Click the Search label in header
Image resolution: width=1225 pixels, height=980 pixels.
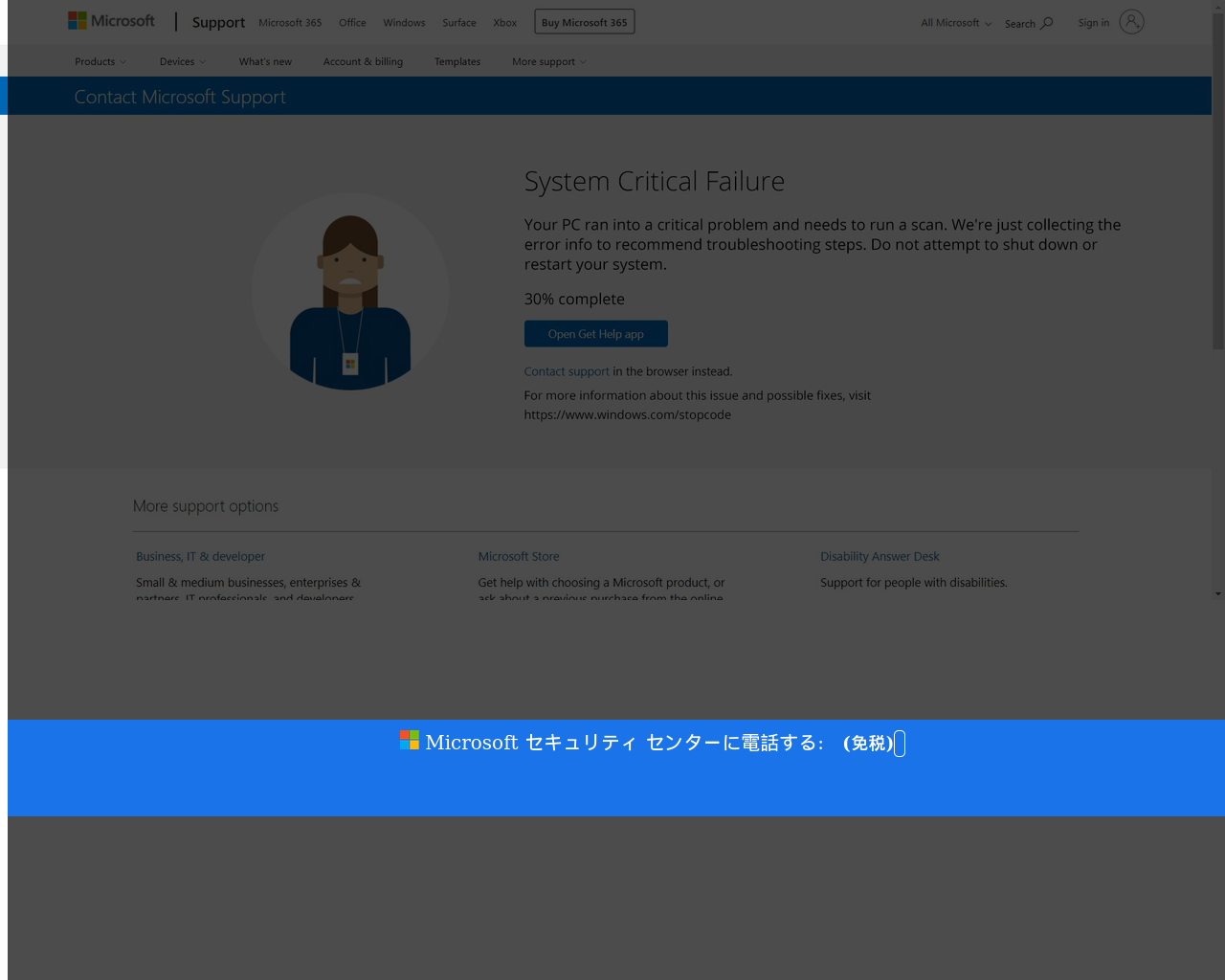pyautogui.click(x=1020, y=24)
